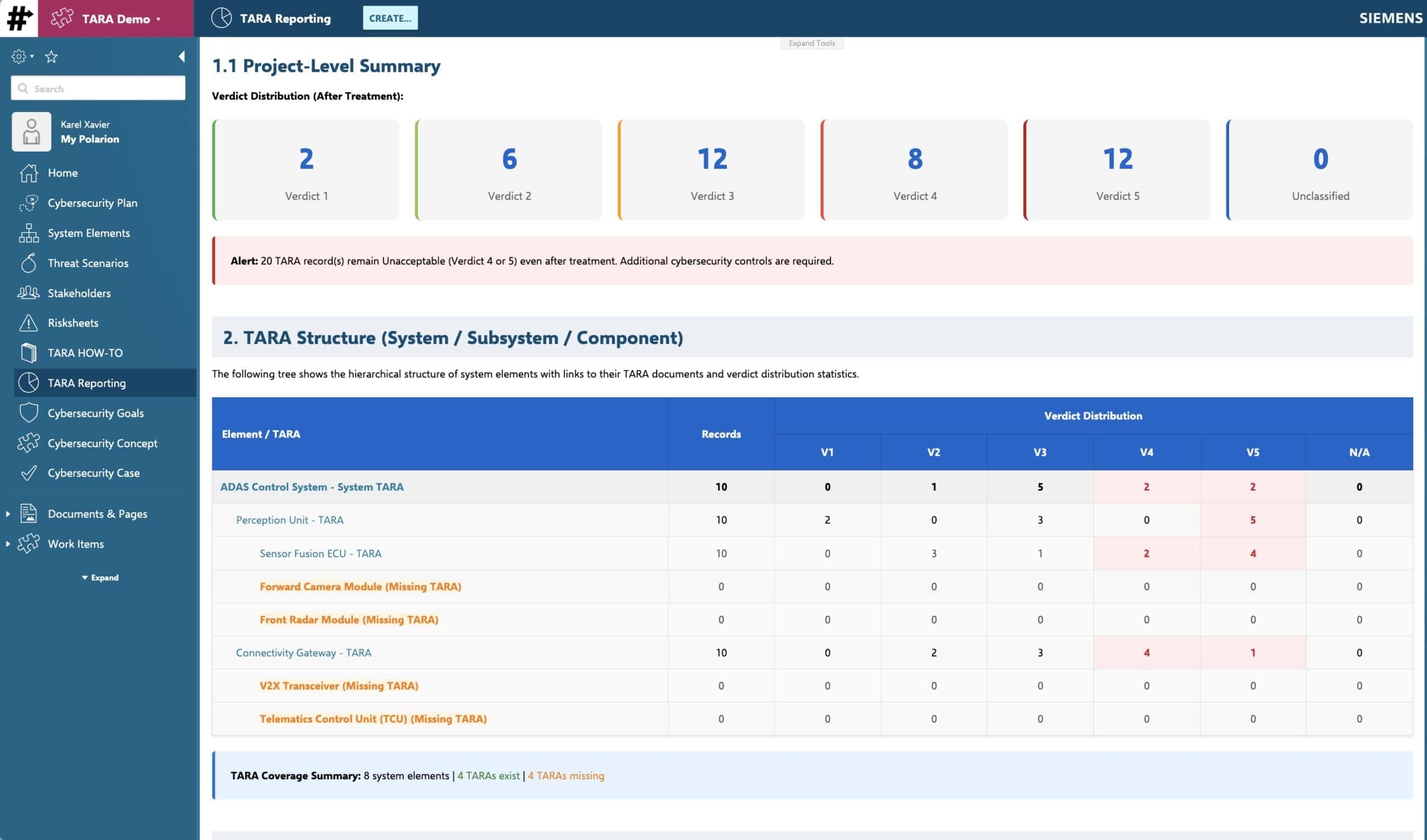Open Cybersecurity Plan from sidebar
Viewport: 1427px width, 840px height.
[93, 203]
